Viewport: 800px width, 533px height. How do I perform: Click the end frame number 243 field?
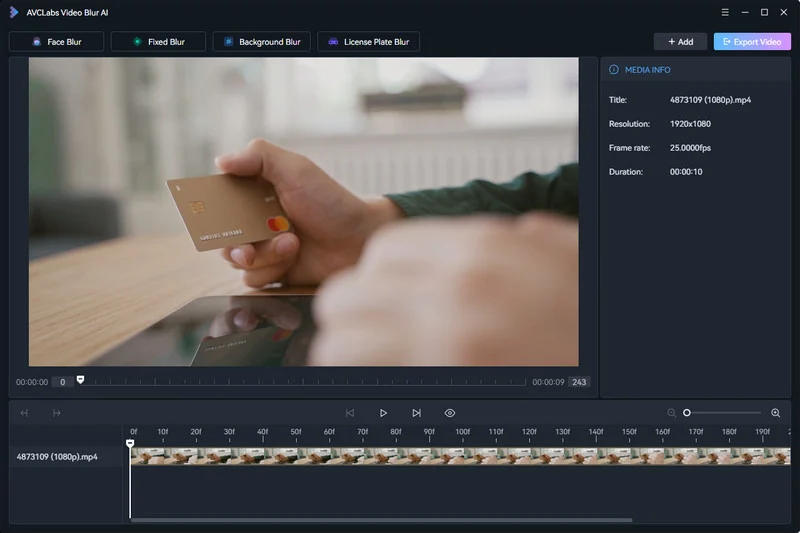point(579,382)
